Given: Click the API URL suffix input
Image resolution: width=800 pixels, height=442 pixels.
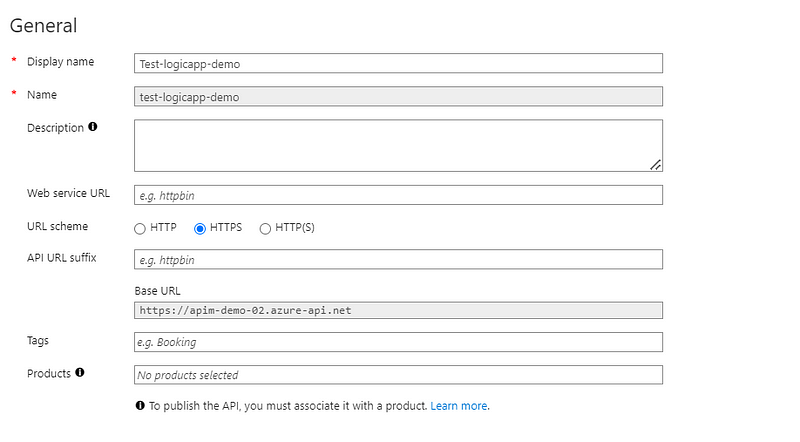Looking at the screenshot, I should click(398, 259).
